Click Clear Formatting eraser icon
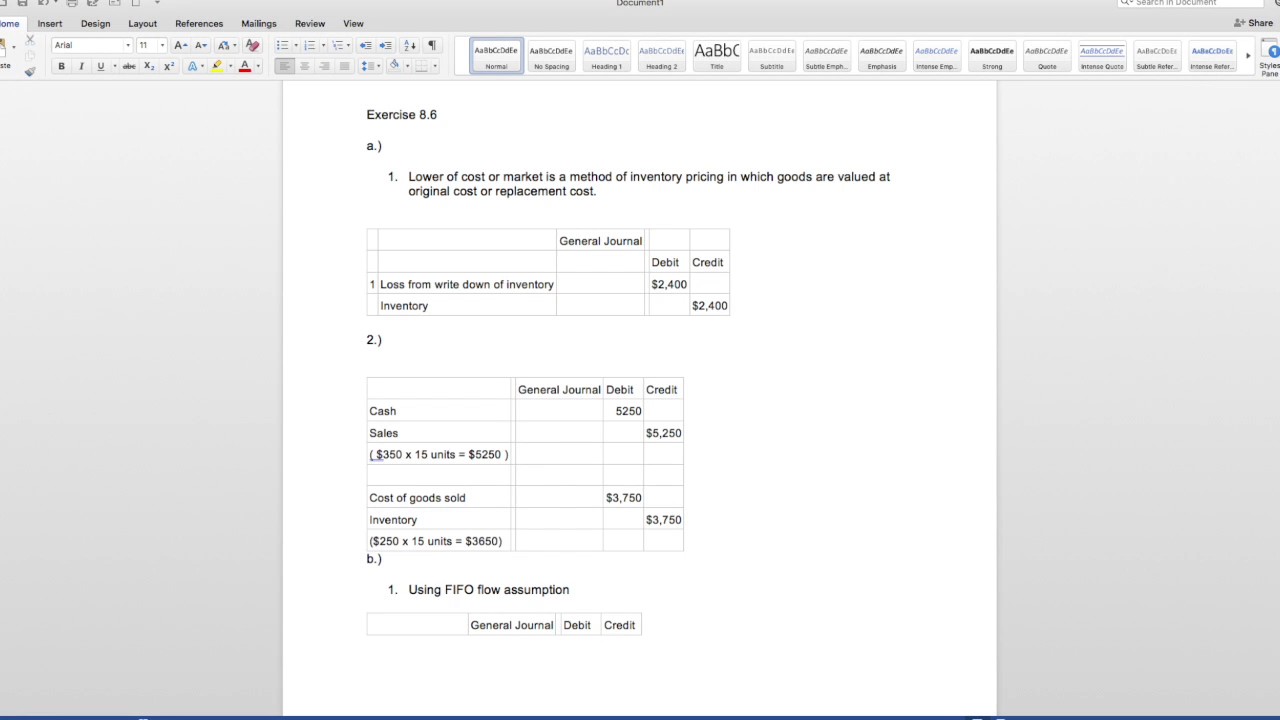Image resolution: width=1280 pixels, height=720 pixels. (x=252, y=45)
